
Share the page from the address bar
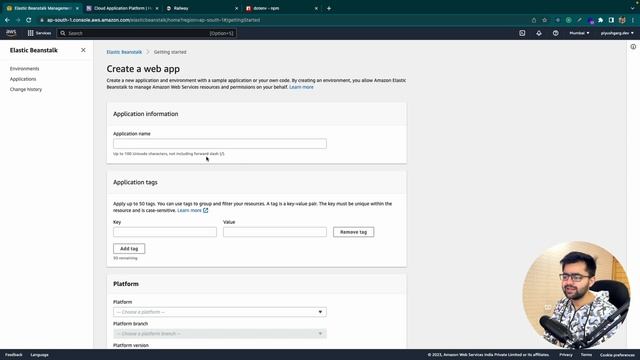533,20
